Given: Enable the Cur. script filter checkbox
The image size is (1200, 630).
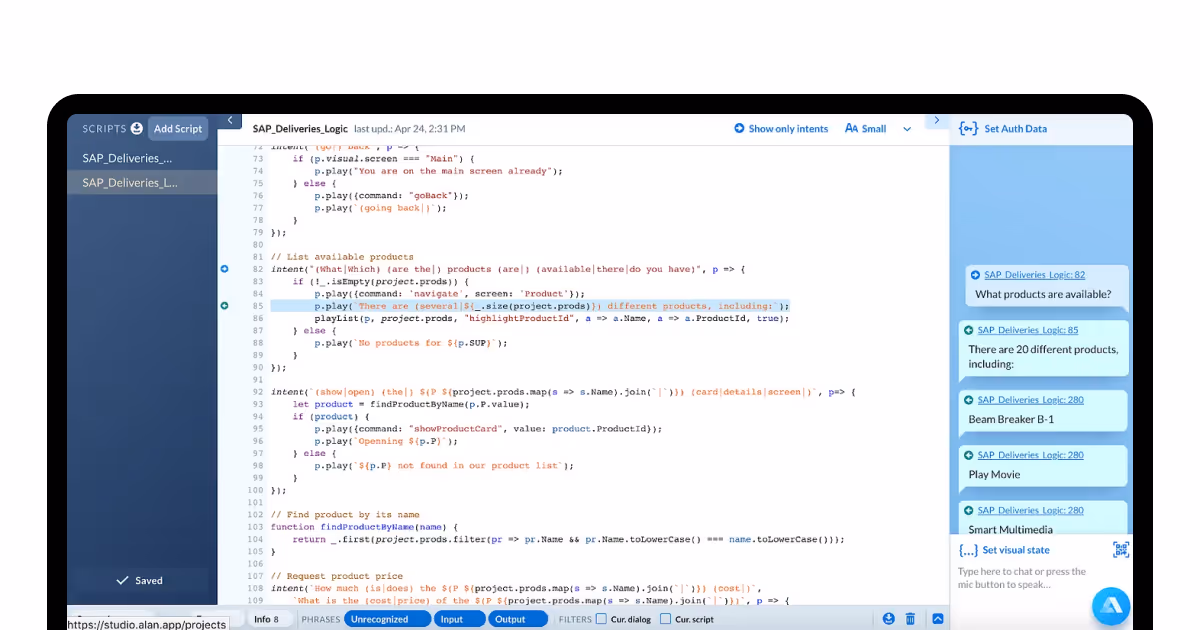Looking at the screenshot, I should [666, 619].
